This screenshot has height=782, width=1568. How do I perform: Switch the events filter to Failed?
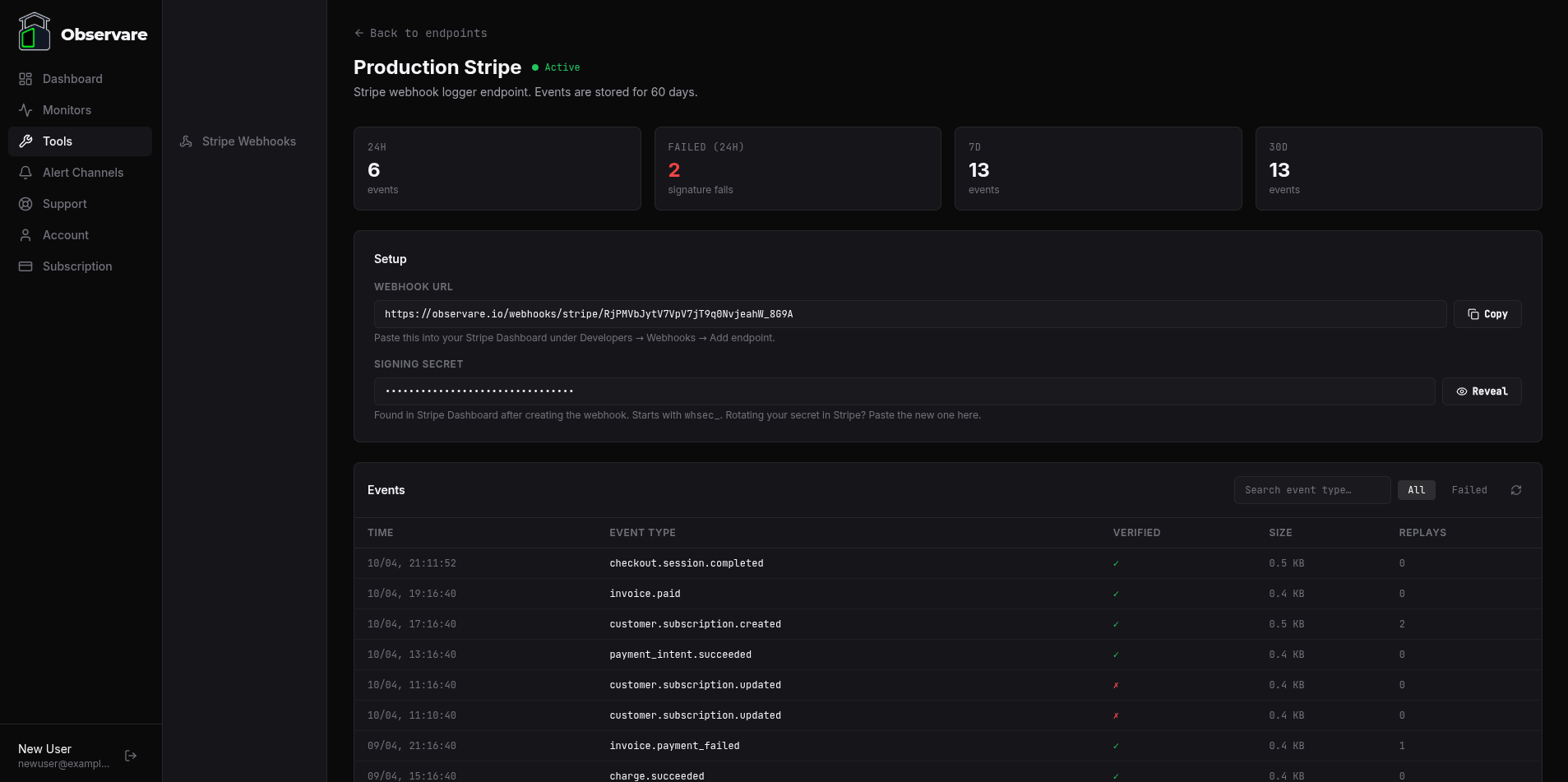pos(1469,490)
